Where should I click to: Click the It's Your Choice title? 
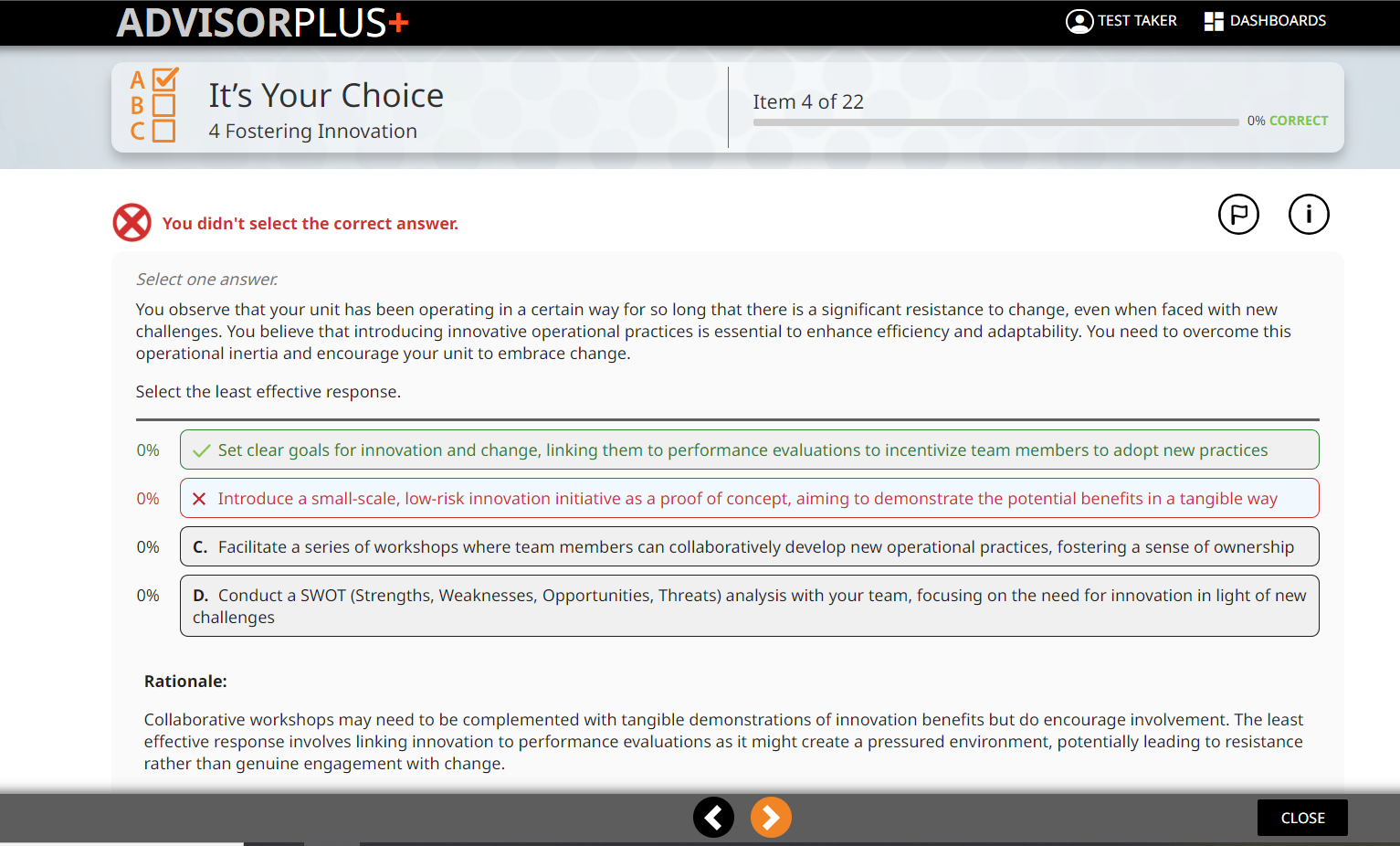tap(326, 96)
